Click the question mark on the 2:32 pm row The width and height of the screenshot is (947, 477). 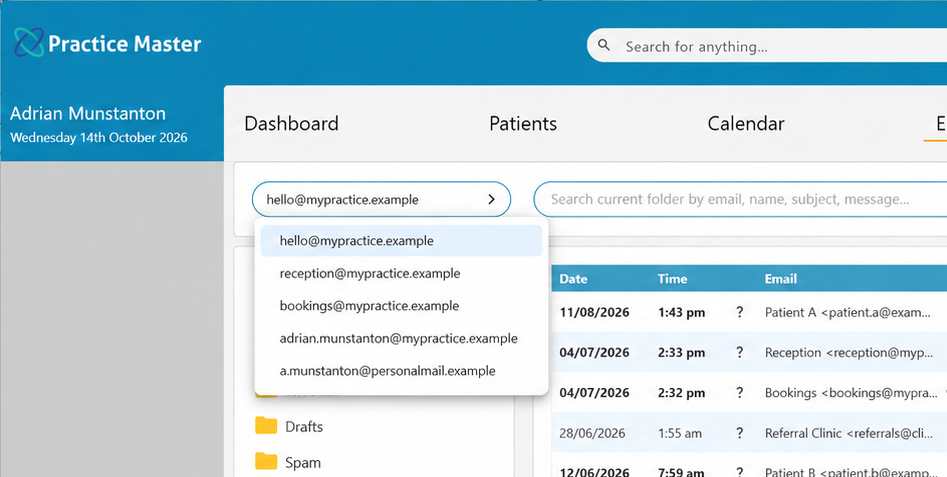tap(739, 392)
